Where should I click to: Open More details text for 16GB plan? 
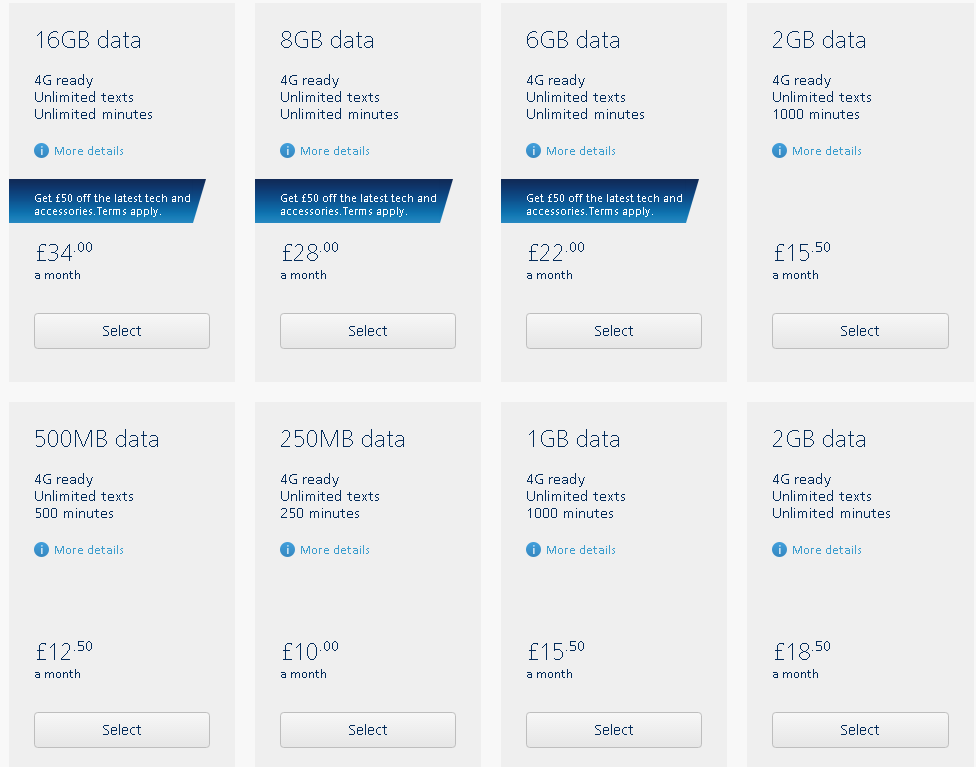(89, 151)
